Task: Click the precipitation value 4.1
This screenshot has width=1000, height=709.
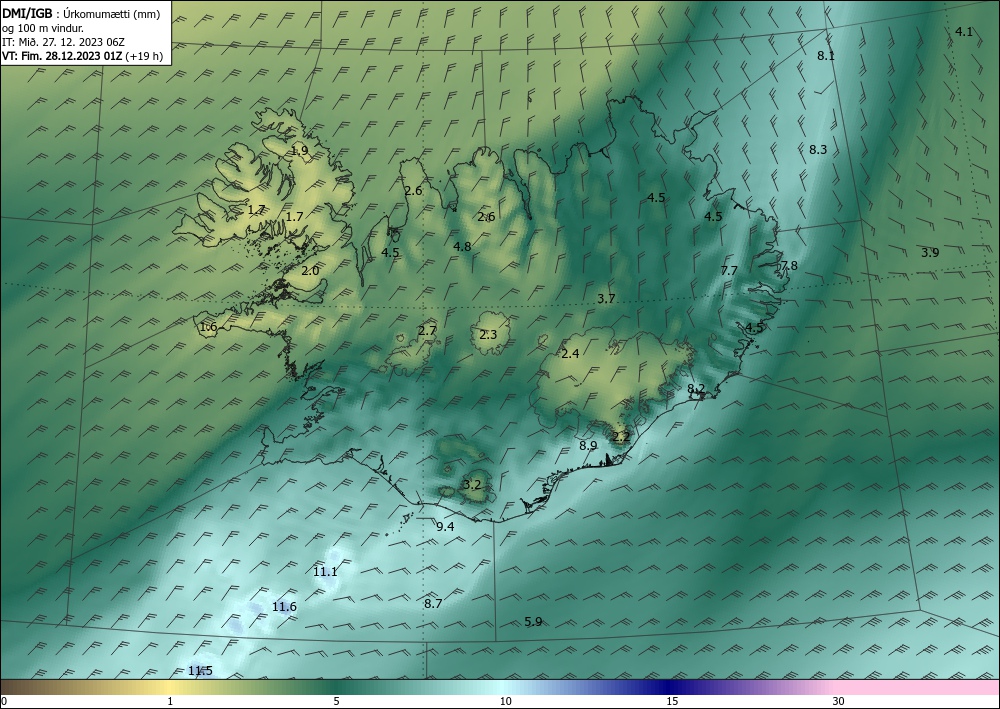Action: [964, 32]
